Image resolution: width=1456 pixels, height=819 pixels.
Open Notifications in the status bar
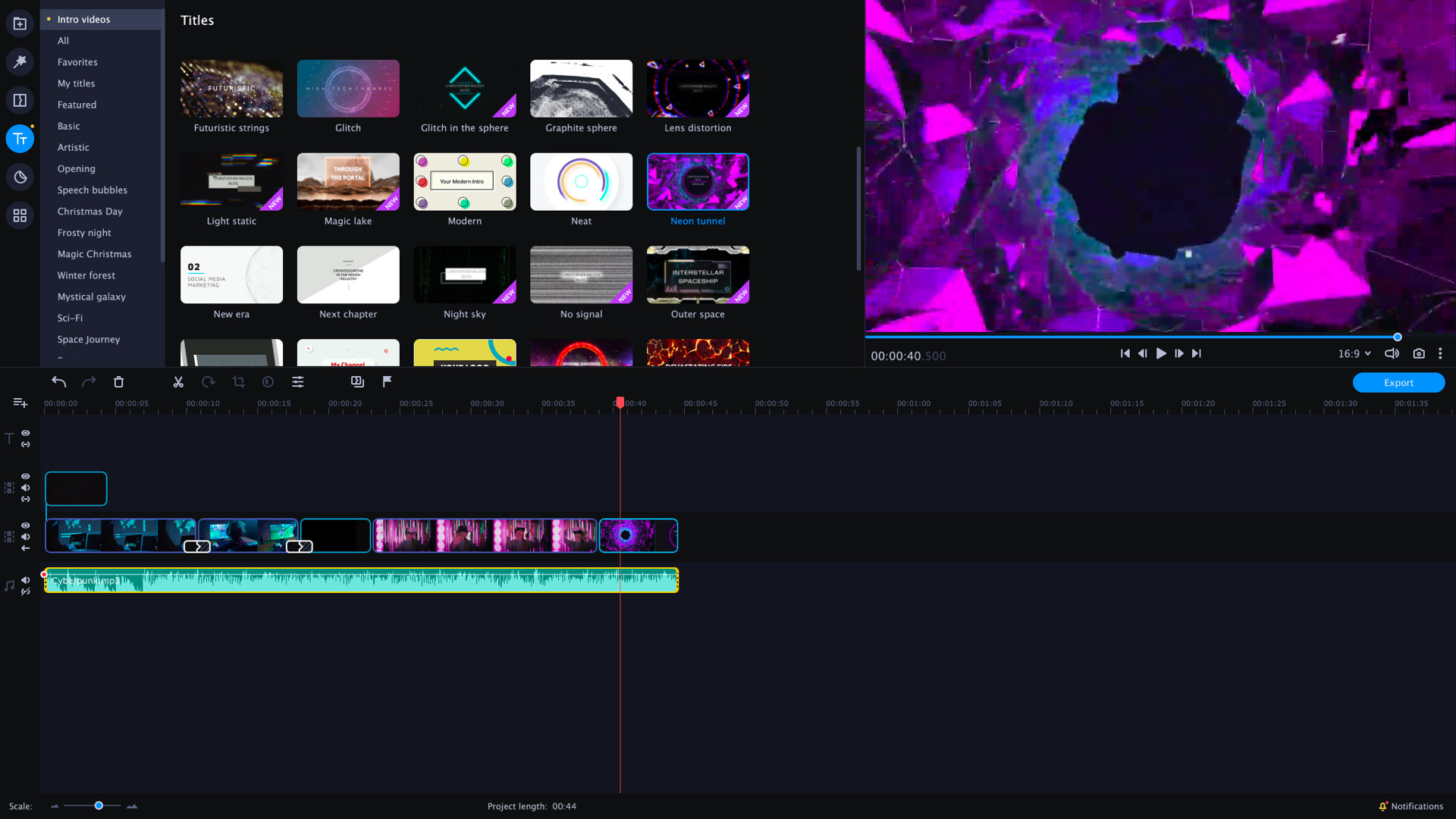point(1412,806)
